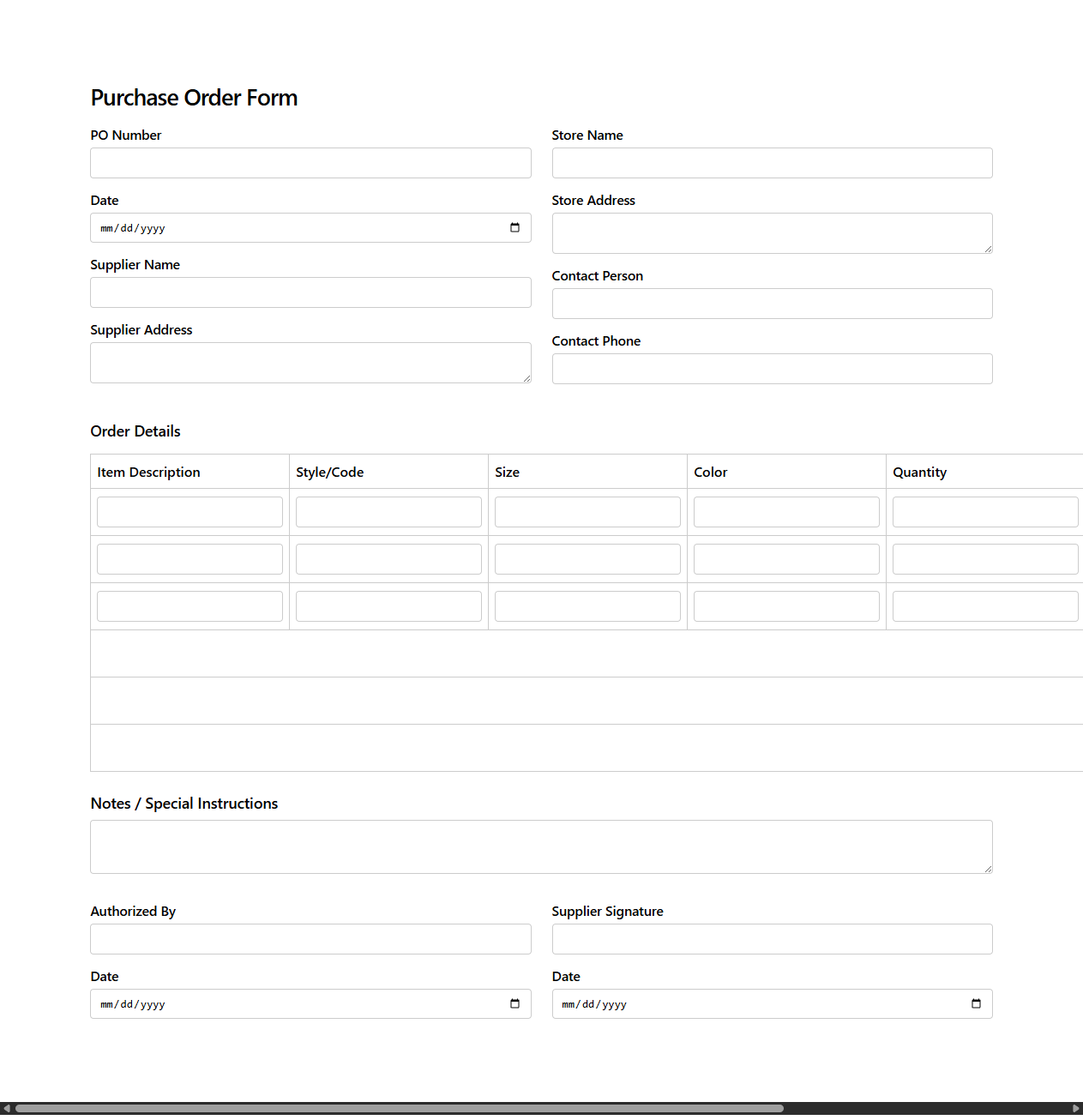Focus the Supplier Name text box
This screenshot has width=1083, height=1120.
(x=310, y=292)
